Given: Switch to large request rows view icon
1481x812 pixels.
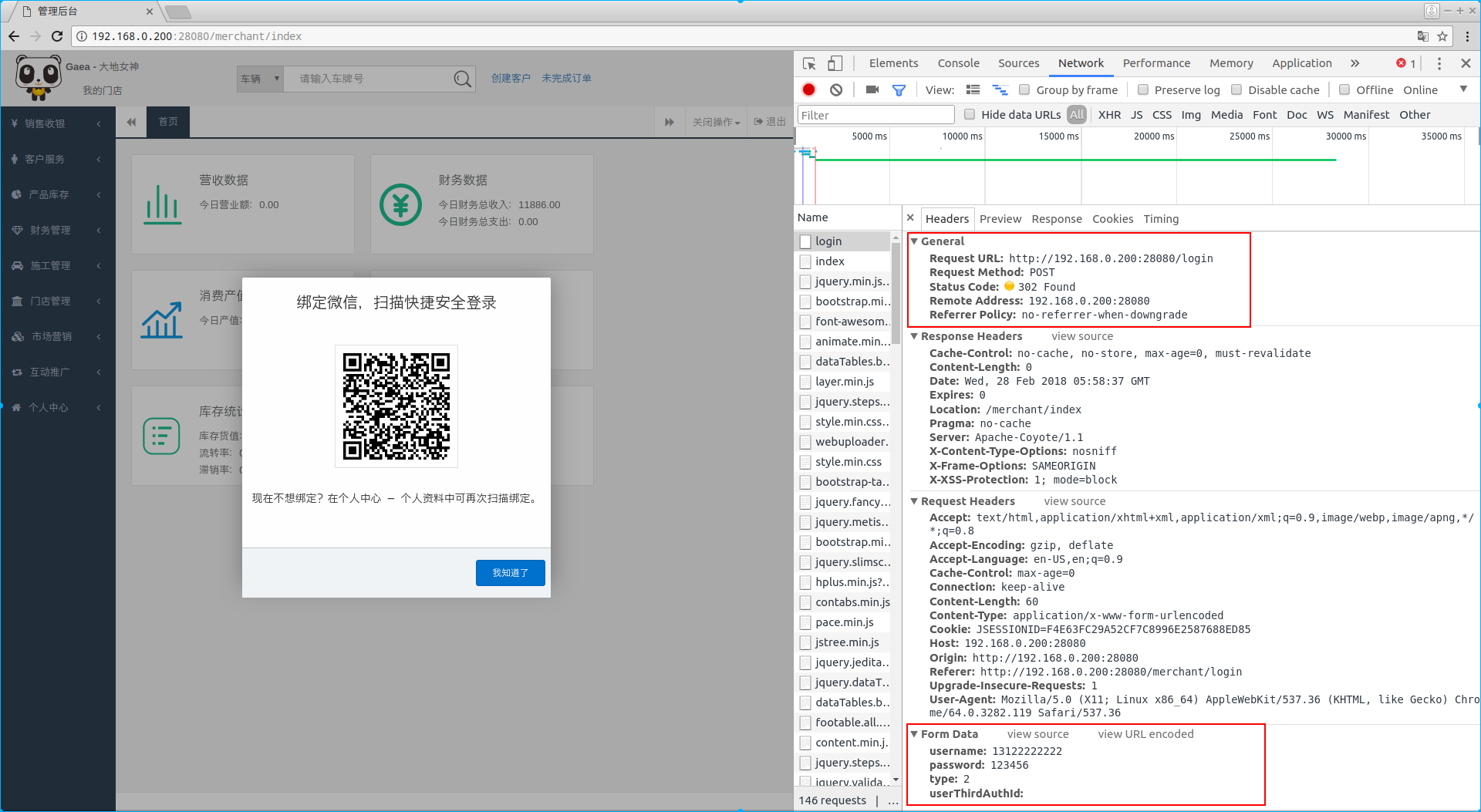Looking at the screenshot, I should tap(973, 90).
